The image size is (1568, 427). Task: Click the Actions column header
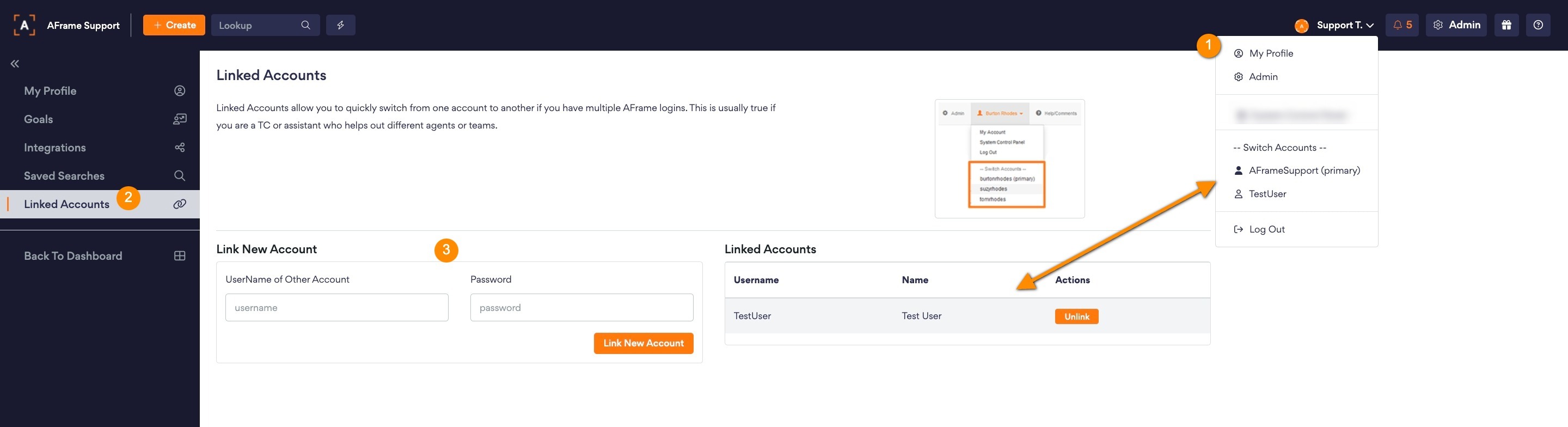tap(1073, 280)
